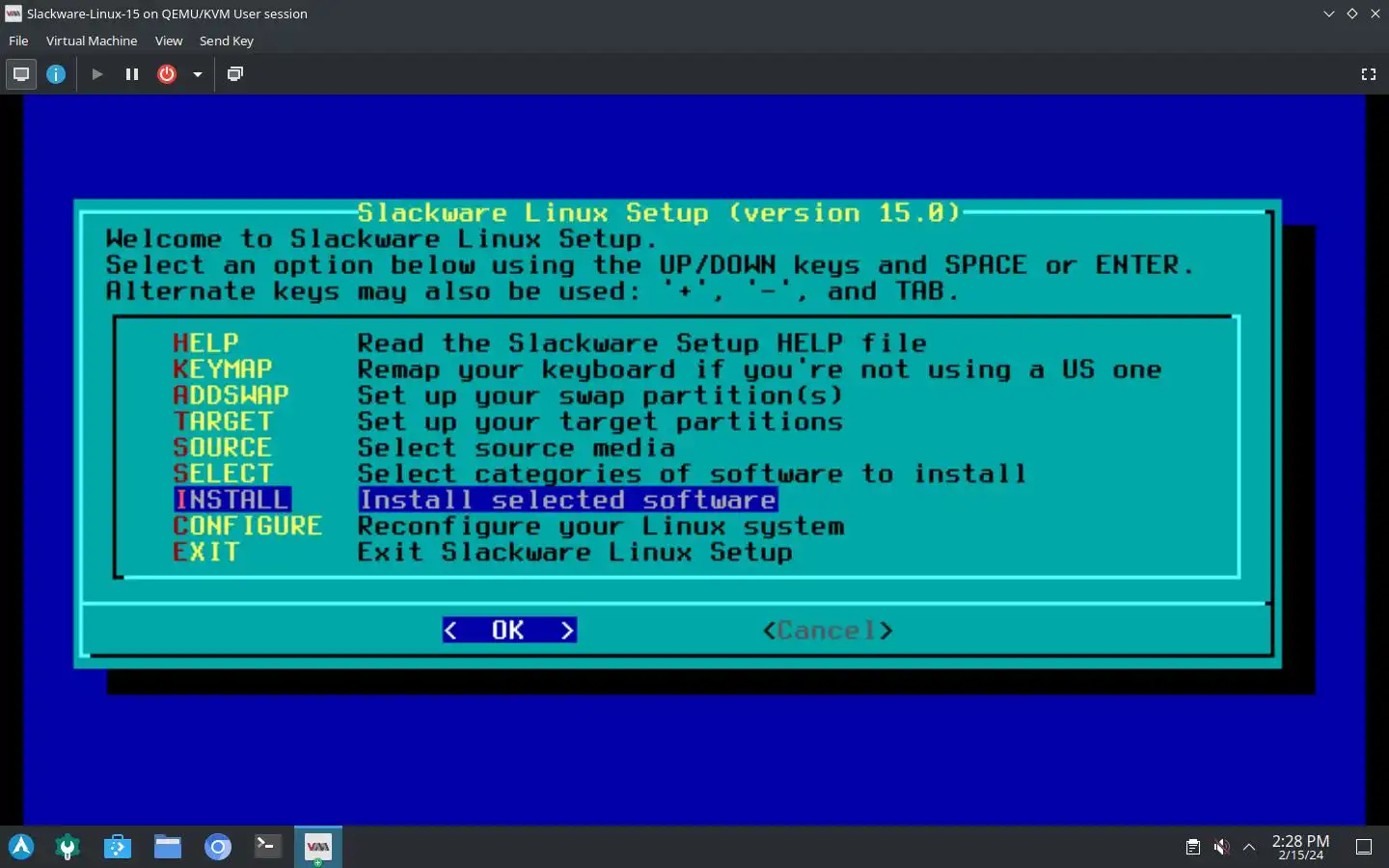Viewport: 1389px width, 868px height.
Task: Select the EXIT setup option
Action: pyautogui.click(x=205, y=551)
